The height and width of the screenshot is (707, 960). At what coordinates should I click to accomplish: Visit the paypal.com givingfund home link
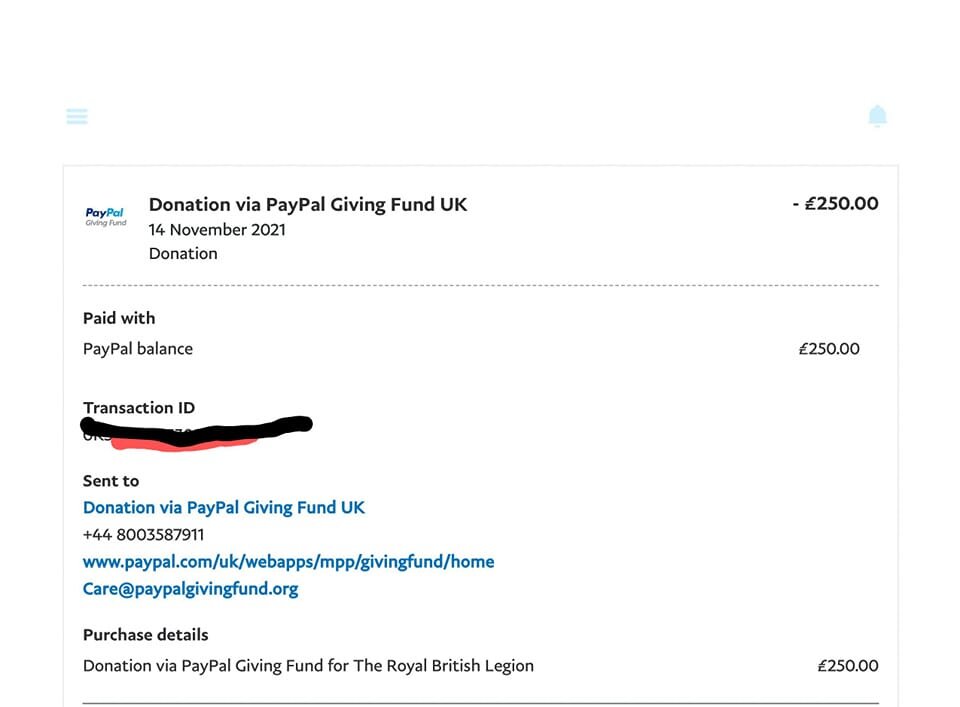[x=288, y=562]
